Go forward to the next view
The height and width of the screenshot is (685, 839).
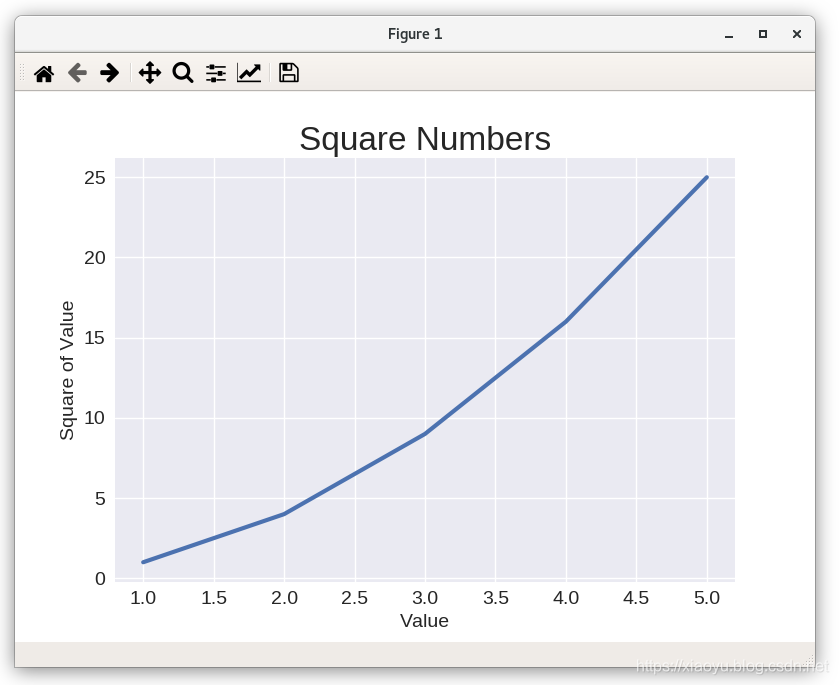[x=110, y=73]
